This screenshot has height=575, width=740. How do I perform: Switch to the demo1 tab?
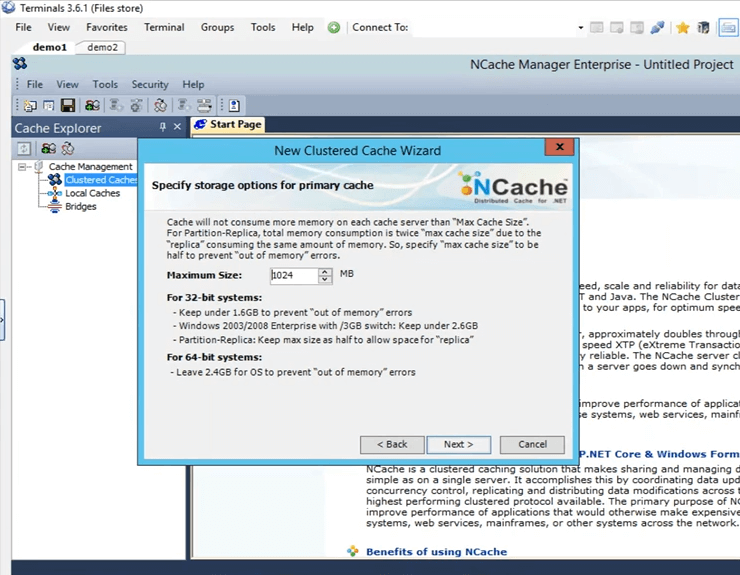[x=50, y=47]
